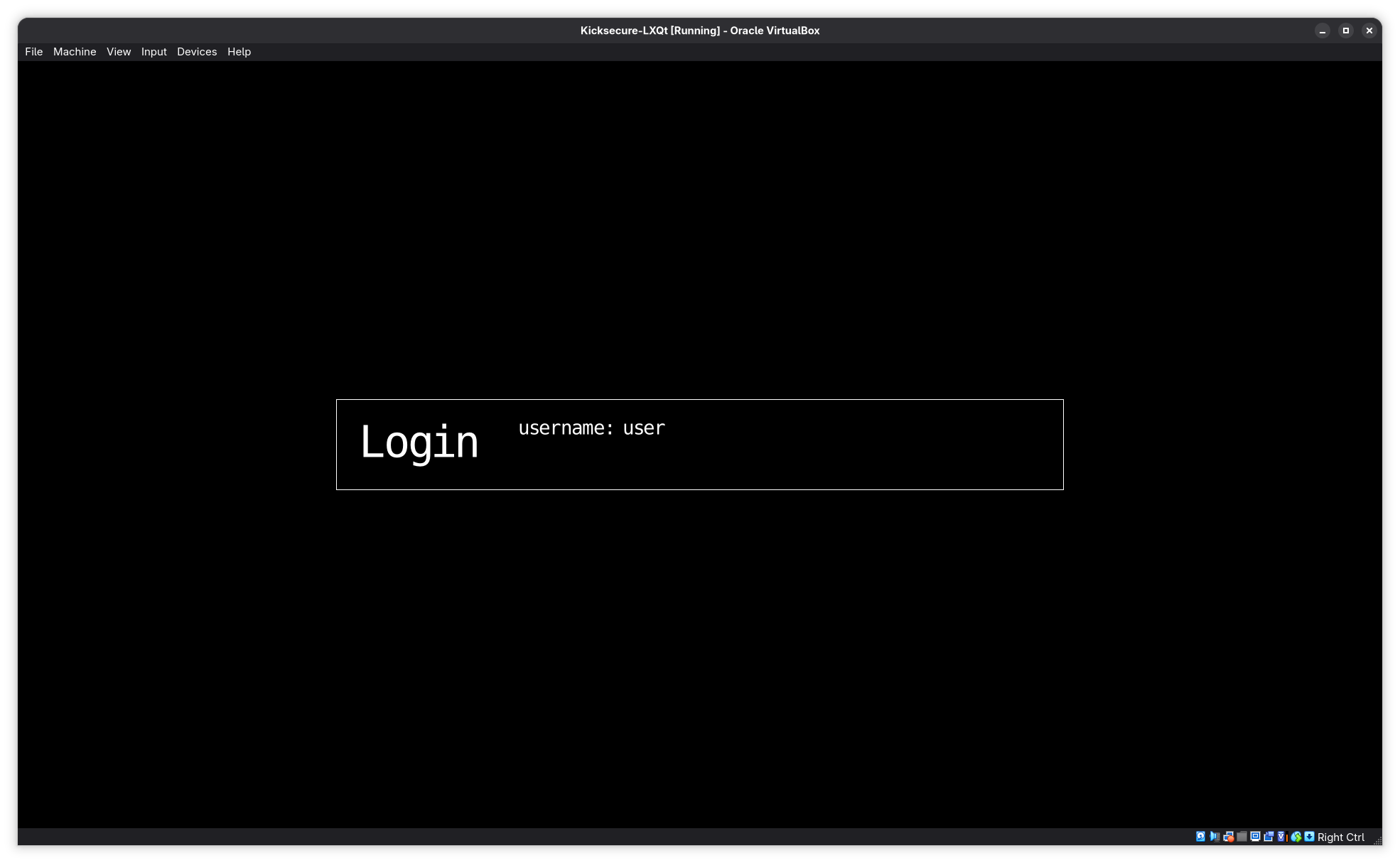The width and height of the screenshot is (1400, 863).
Task: Click the Right Ctrl host key label
Action: tap(1340, 837)
